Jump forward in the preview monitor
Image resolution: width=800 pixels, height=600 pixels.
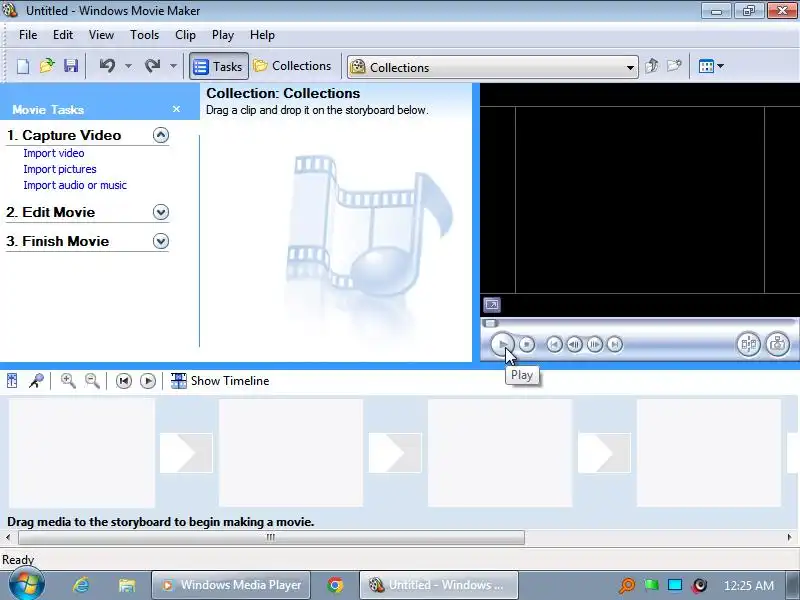615,344
